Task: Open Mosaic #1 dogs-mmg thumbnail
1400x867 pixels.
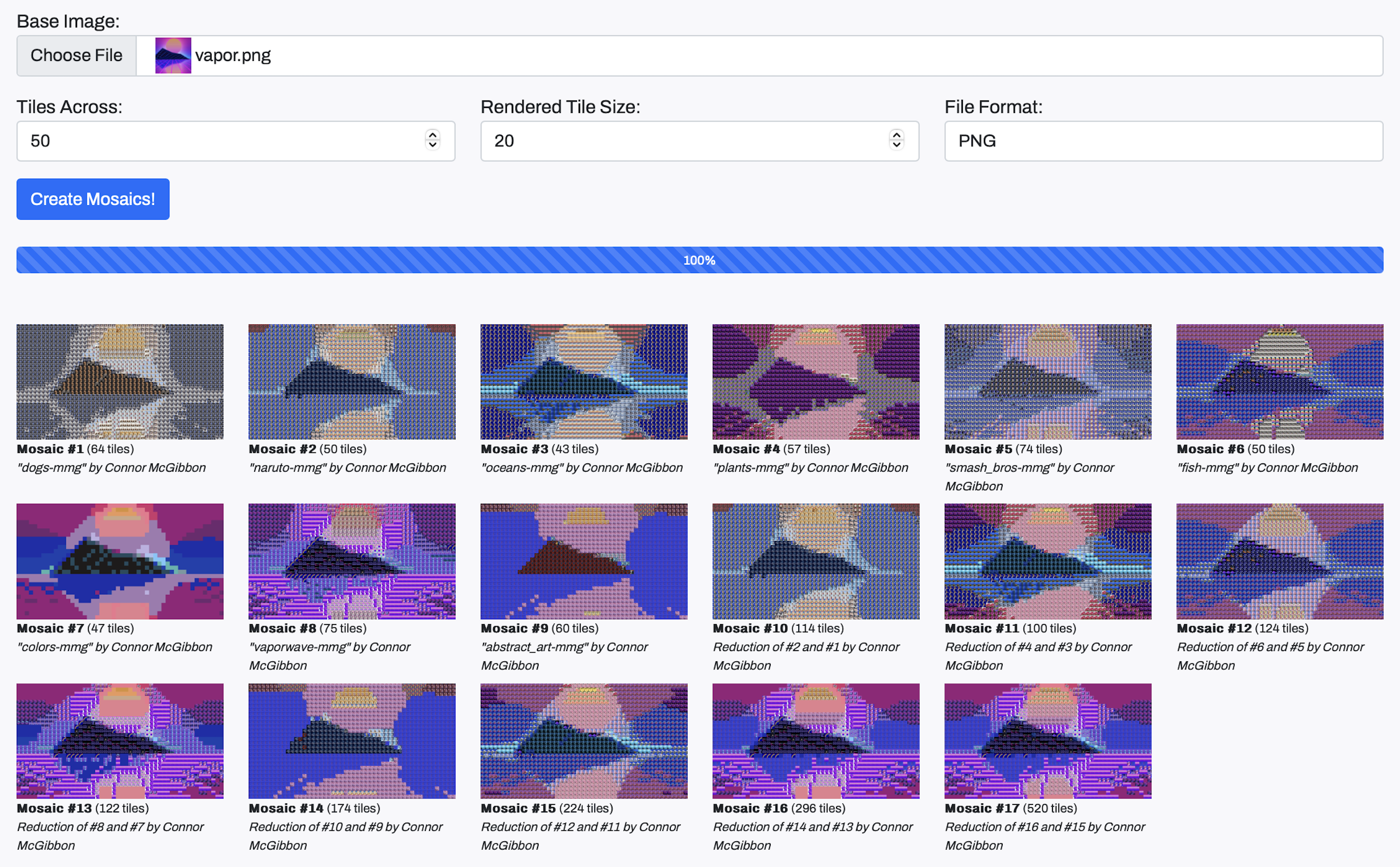Action: pos(120,382)
